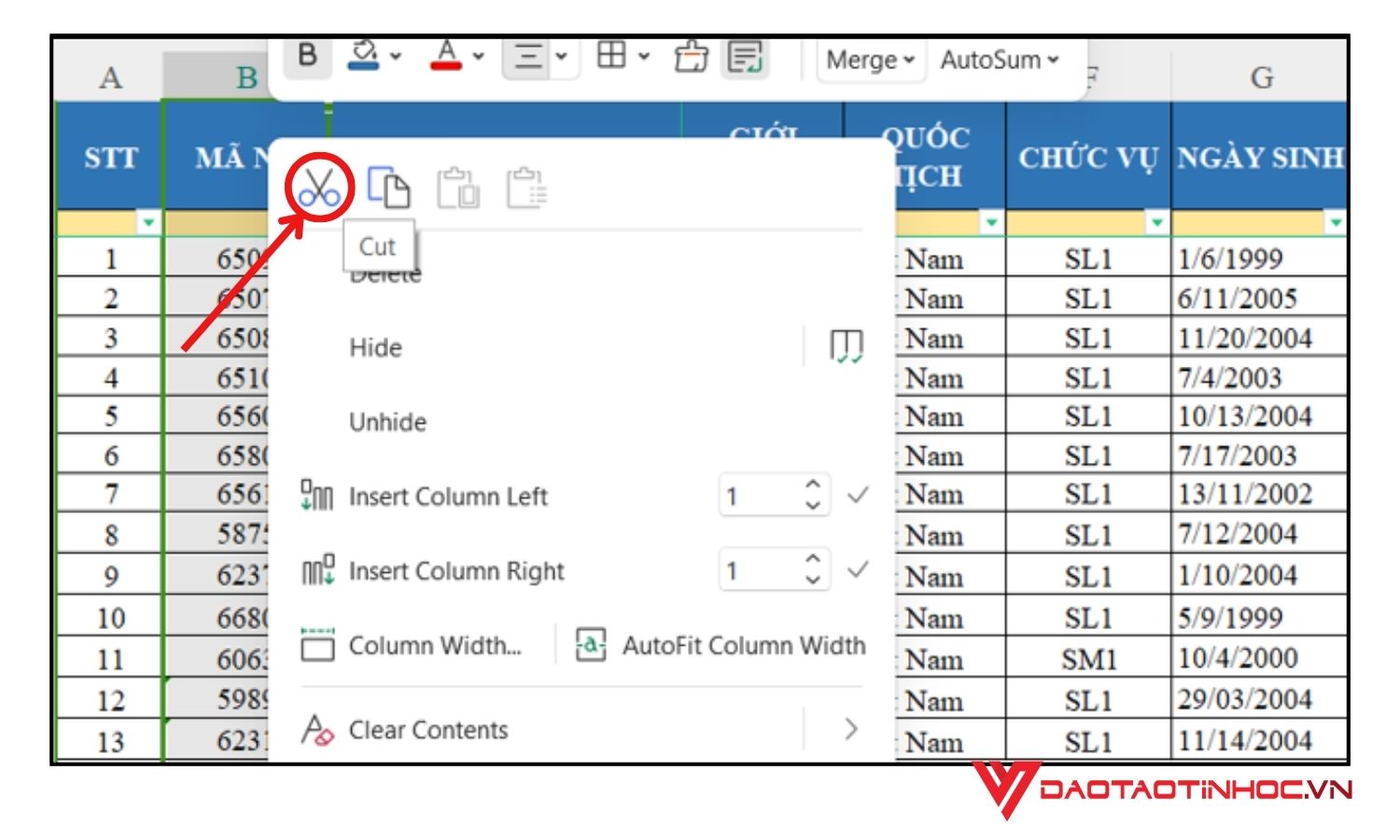Open the Merge dropdown
1400x840 pixels.
(x=868, y=60)
